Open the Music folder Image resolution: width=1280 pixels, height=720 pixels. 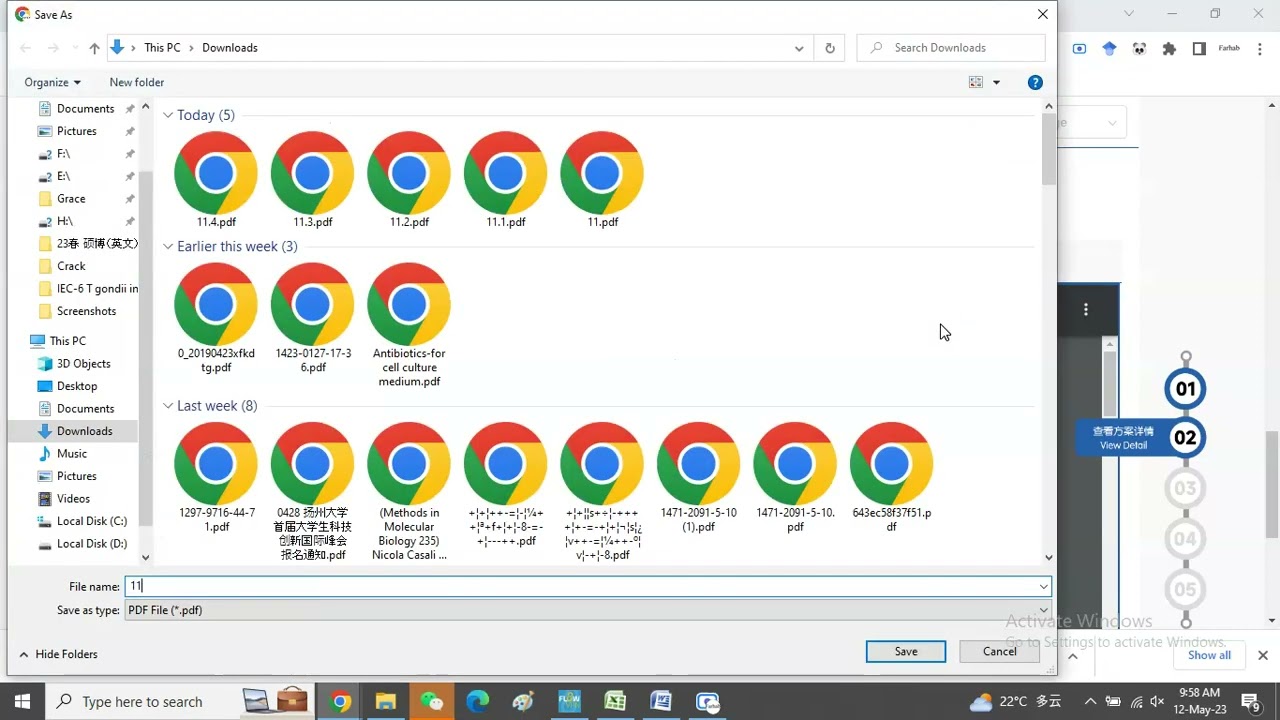coord(72,454)
